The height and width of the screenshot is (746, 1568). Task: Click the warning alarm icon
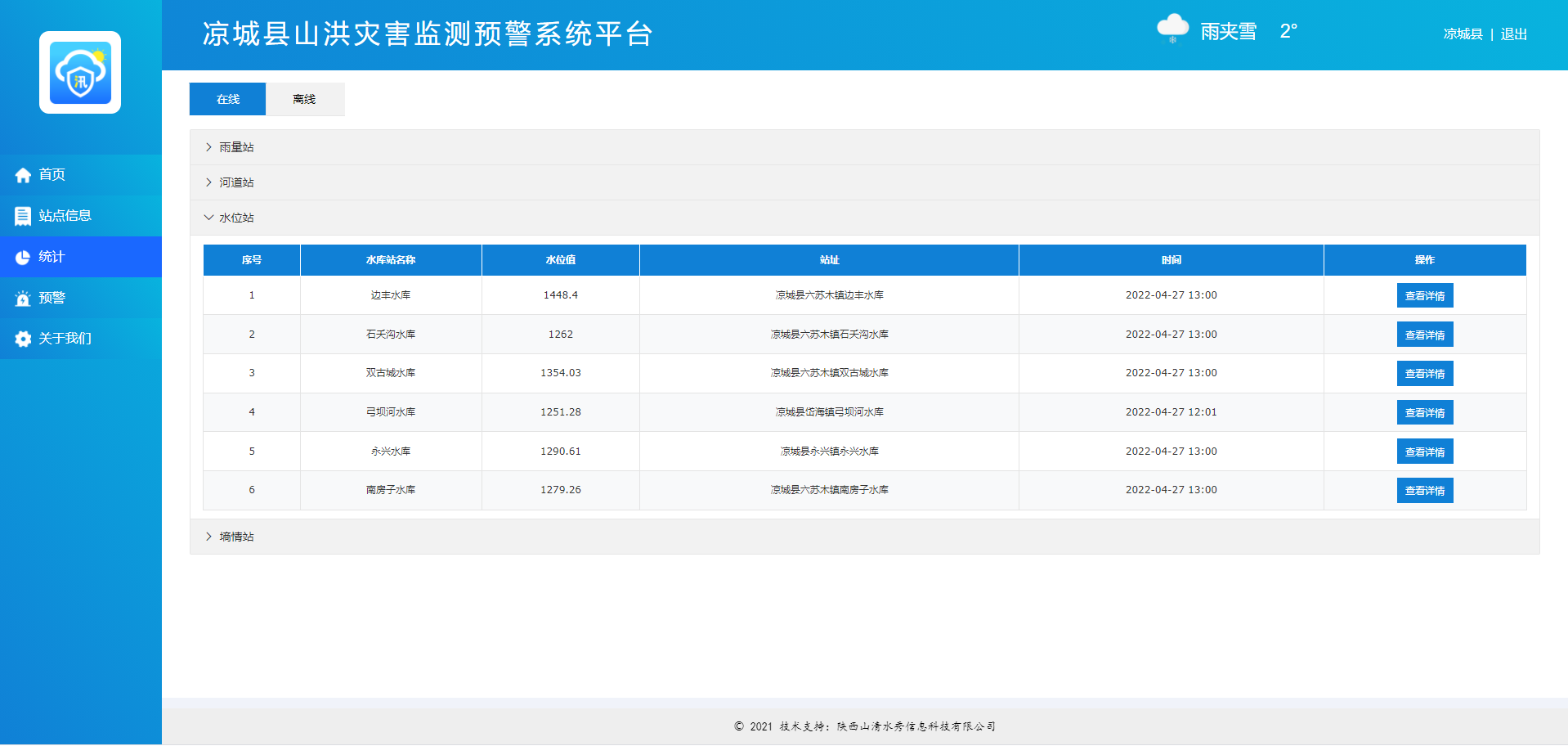[x=23, y=299]
